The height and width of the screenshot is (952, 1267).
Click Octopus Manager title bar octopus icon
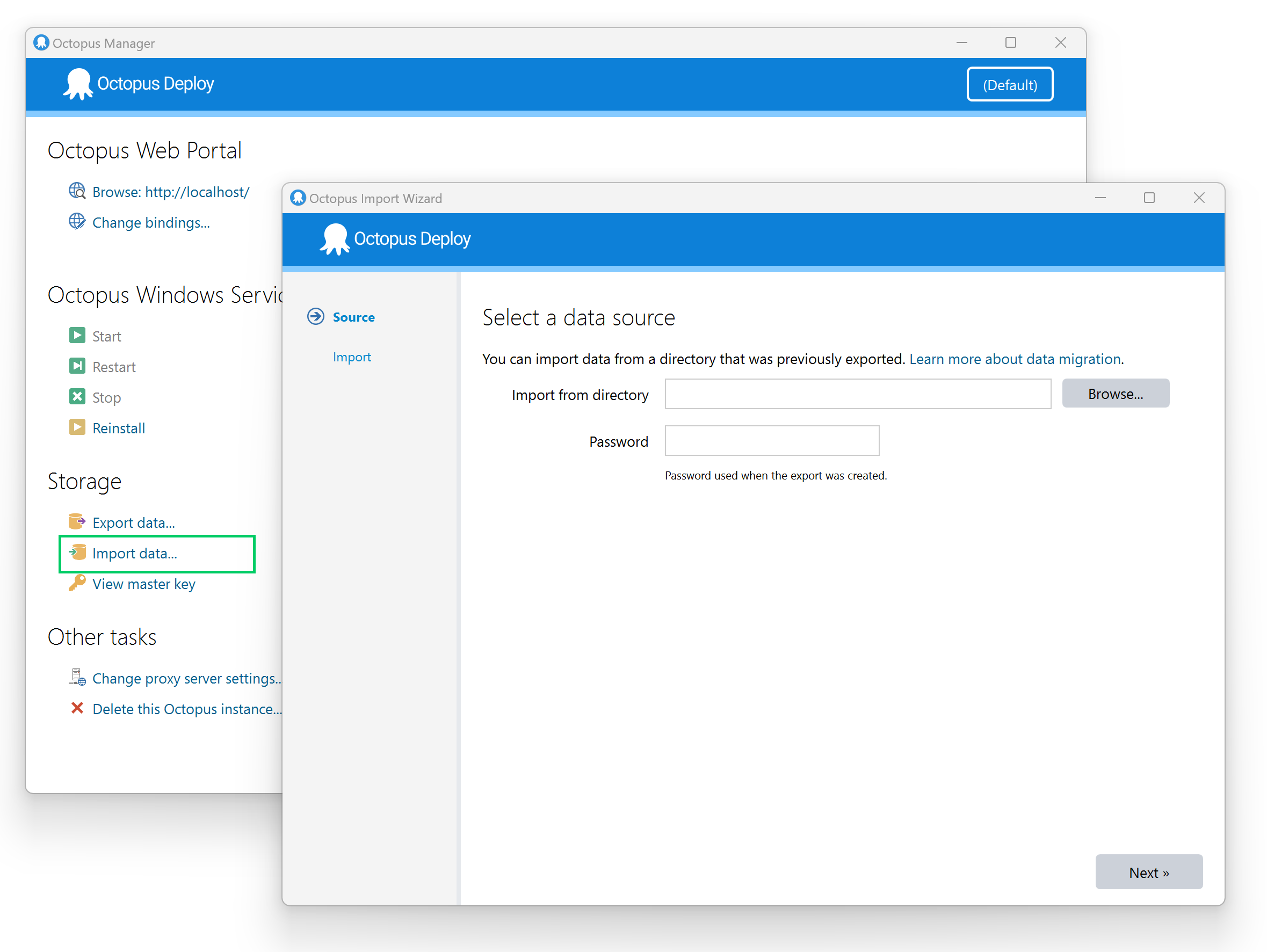tap(41, 42)
